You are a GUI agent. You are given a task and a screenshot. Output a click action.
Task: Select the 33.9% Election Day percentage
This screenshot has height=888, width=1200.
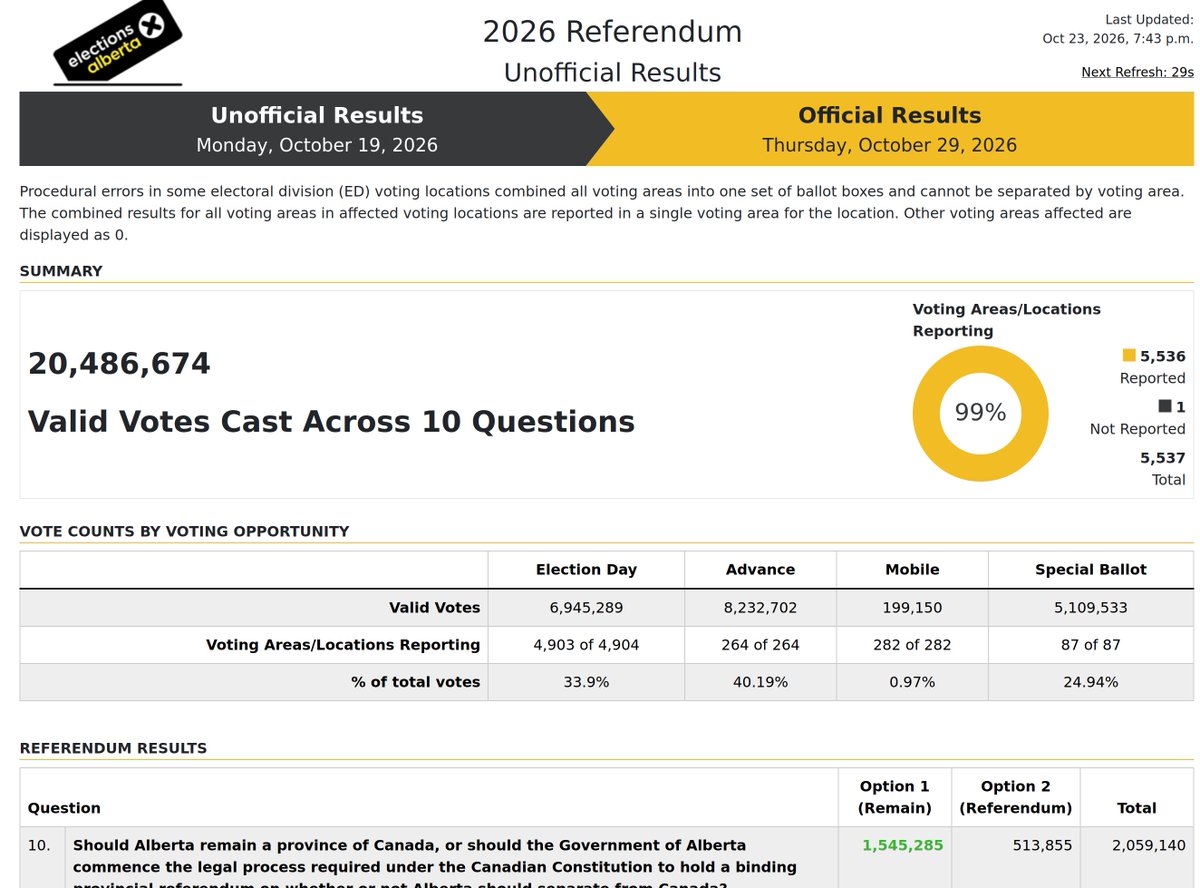coord(586,682)
